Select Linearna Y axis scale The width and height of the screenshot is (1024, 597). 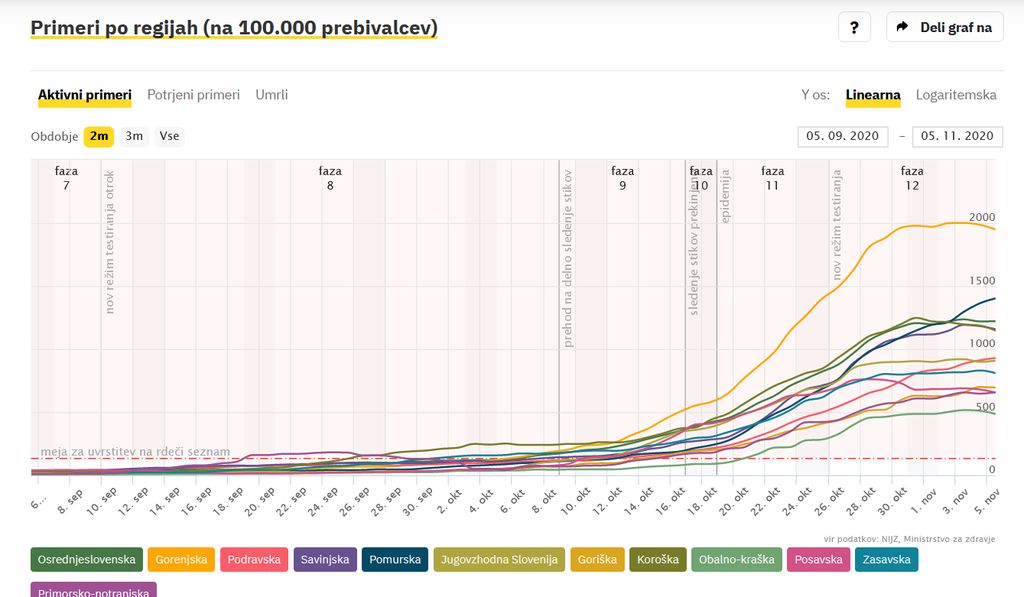(873, 95)
